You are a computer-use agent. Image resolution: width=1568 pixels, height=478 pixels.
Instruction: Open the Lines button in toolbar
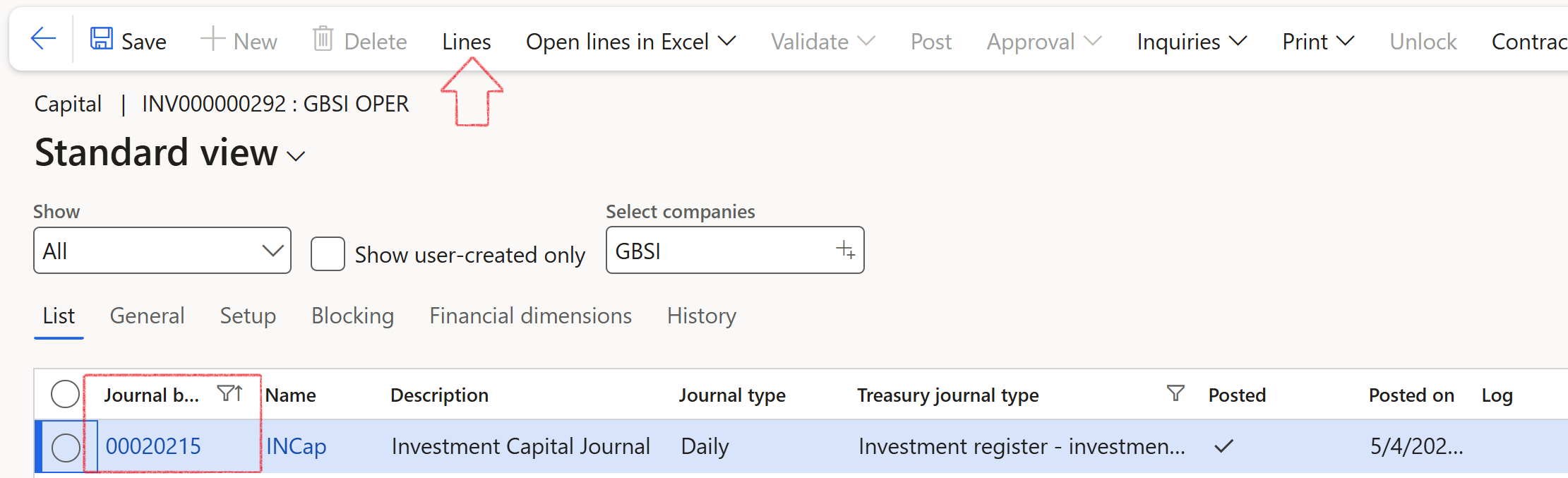tap(467, 42)
